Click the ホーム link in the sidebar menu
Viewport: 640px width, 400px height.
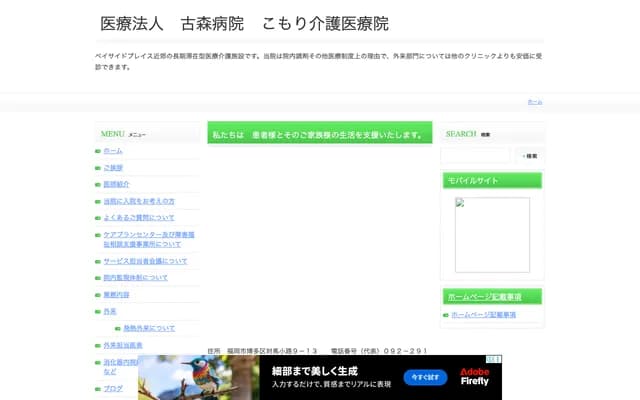113,150
